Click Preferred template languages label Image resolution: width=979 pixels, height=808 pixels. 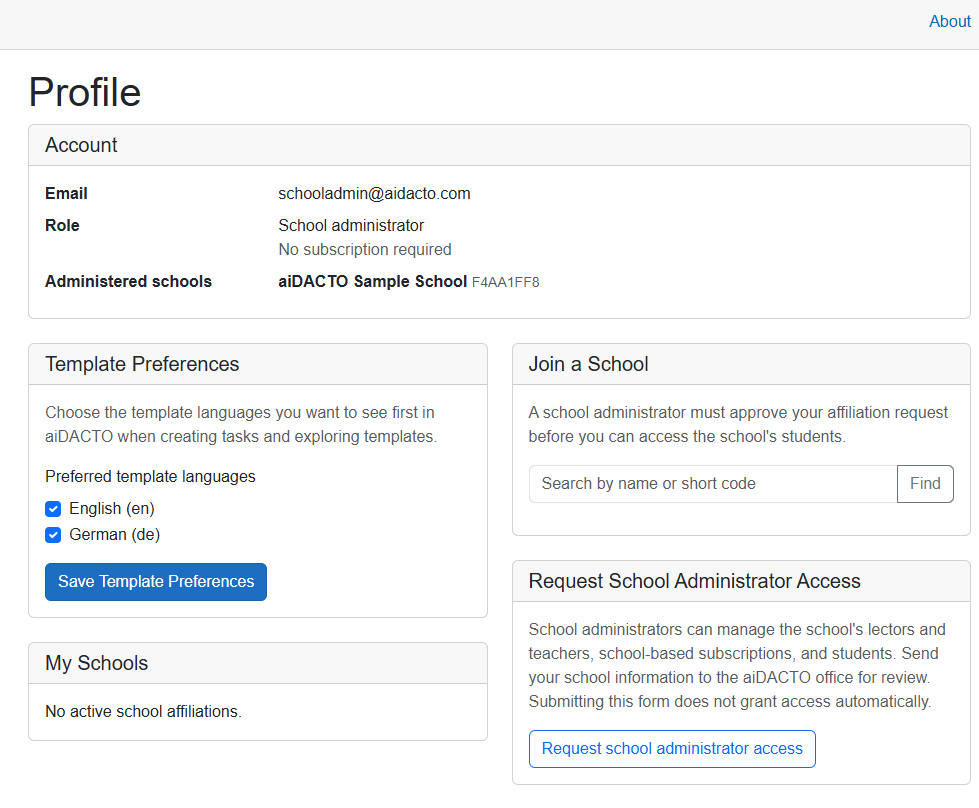[x=150, y=476]
